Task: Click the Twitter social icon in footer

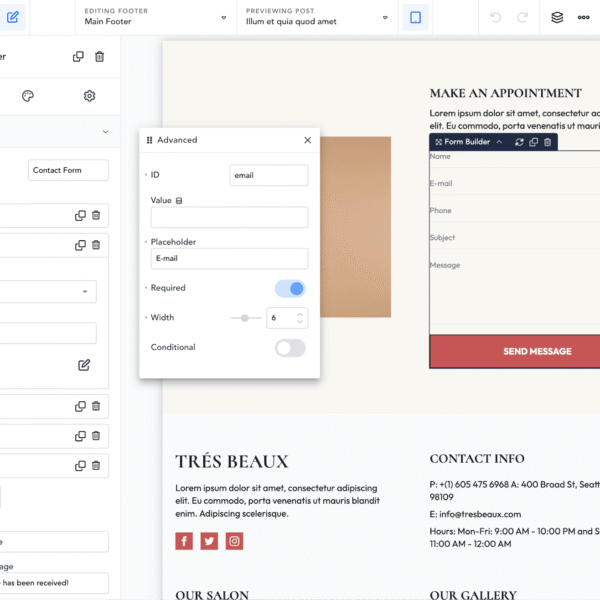Action: [209, 541]
